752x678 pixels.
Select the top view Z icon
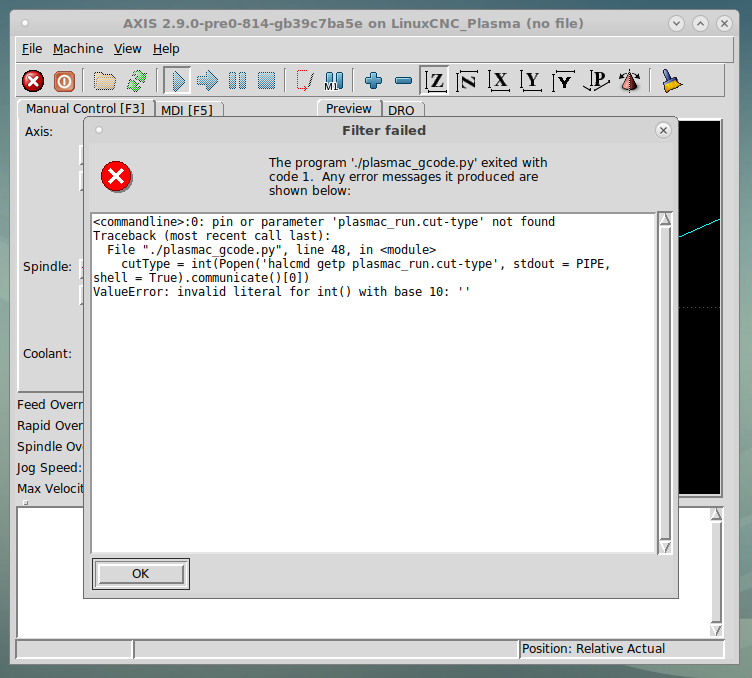(x=435, y=81)
